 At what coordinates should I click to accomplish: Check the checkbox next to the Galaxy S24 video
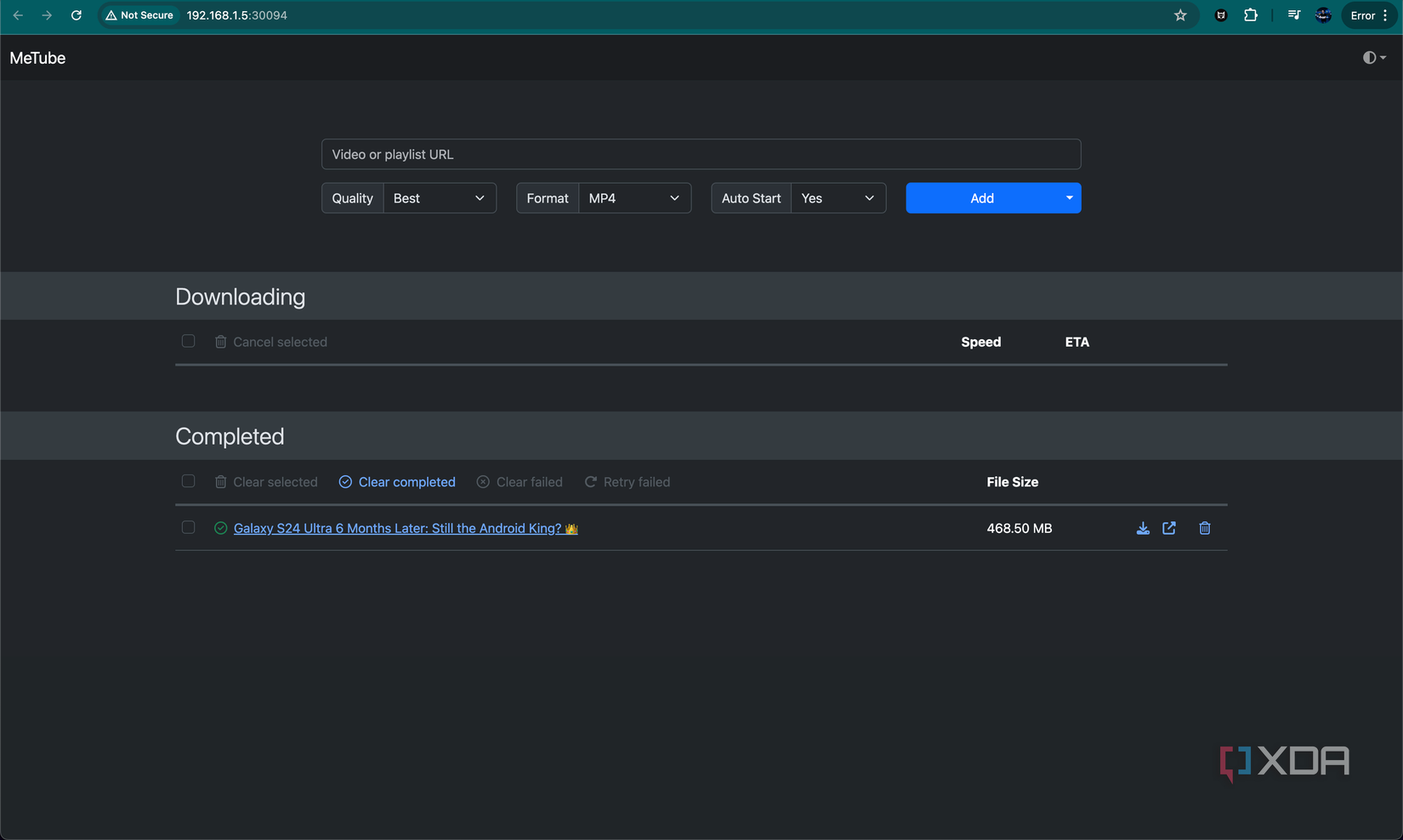tap(188, 527)
